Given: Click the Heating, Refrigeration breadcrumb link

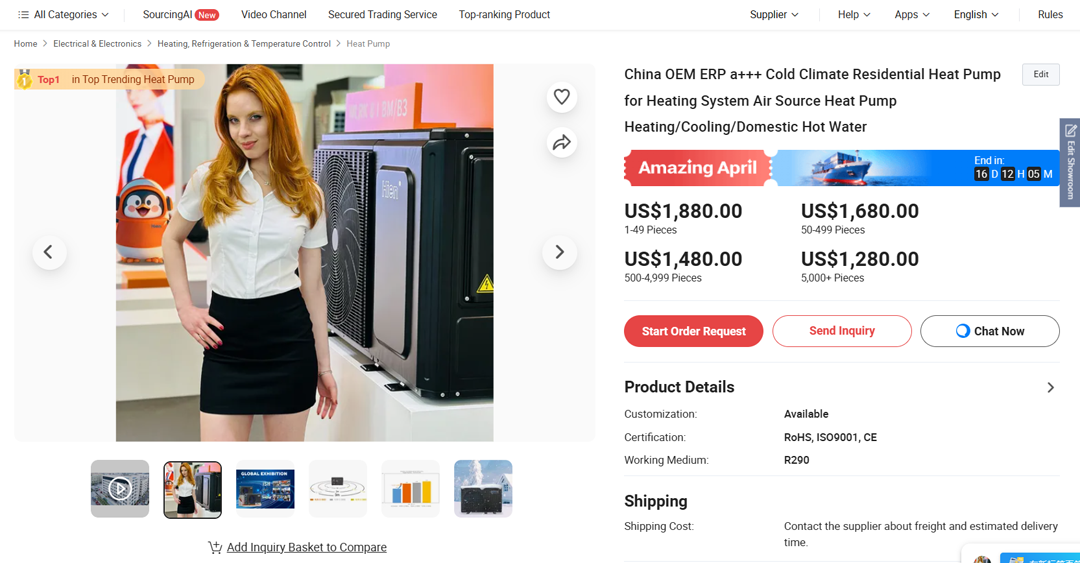Looking at the screenshot, I should [x=244, y=44].
